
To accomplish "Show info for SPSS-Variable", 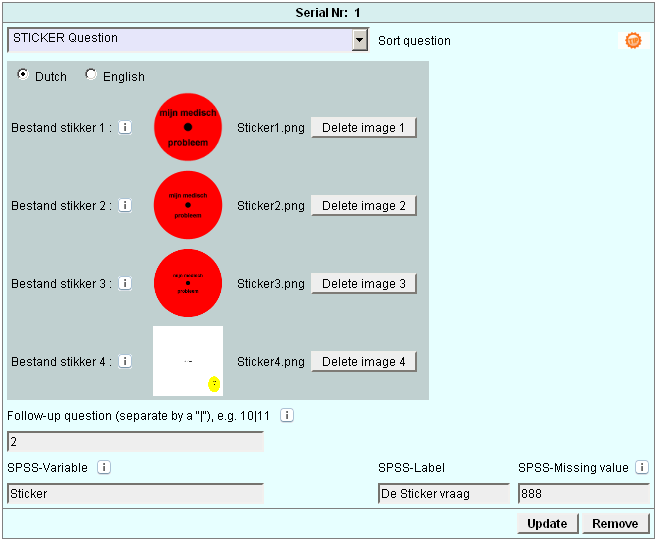I will [104, 467].
